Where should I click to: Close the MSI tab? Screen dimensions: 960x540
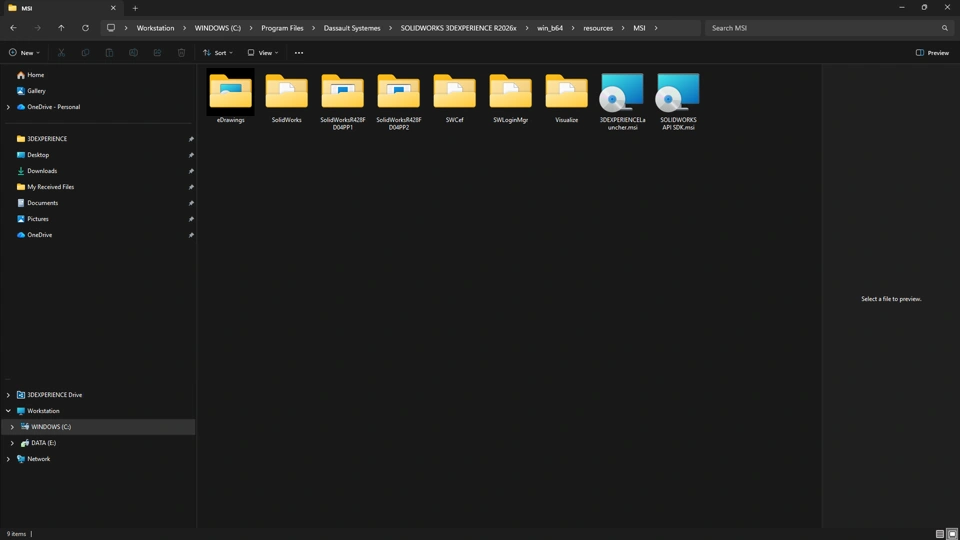click(x=113, y=8)
